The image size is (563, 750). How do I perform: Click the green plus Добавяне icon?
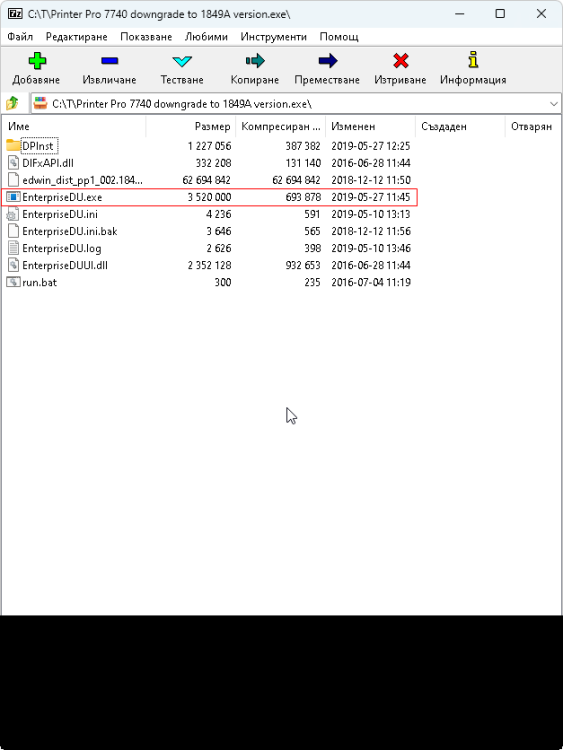37,61
